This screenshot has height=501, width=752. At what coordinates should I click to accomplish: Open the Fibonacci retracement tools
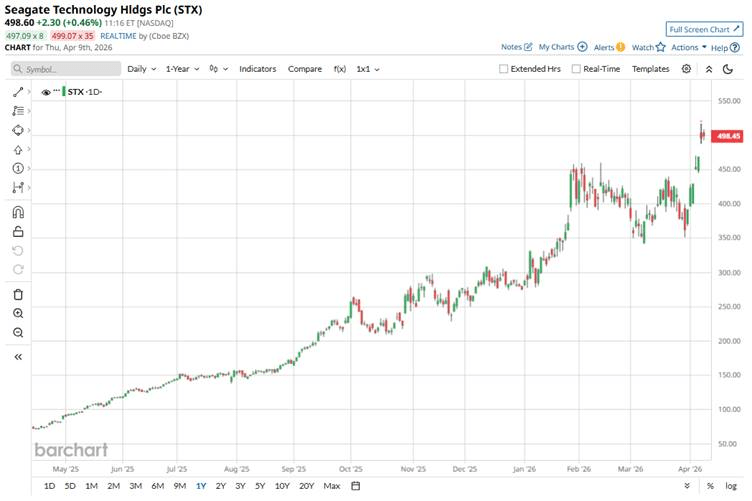click(x=18, y=111)
